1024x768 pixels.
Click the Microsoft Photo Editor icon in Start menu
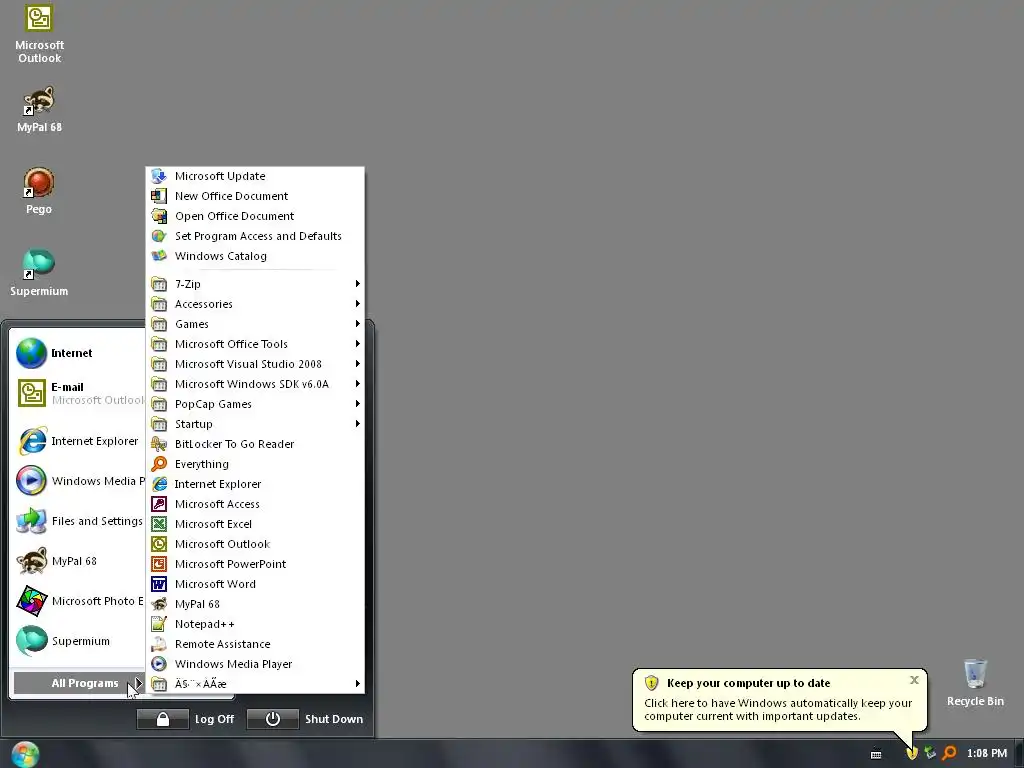[31, 601]
